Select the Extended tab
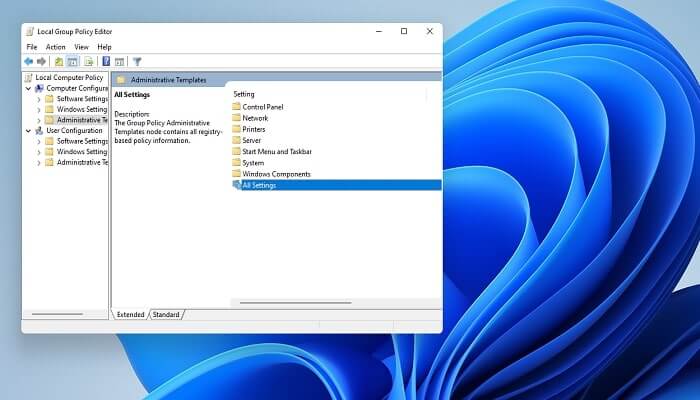700x400 pixels. coord(131,314)
